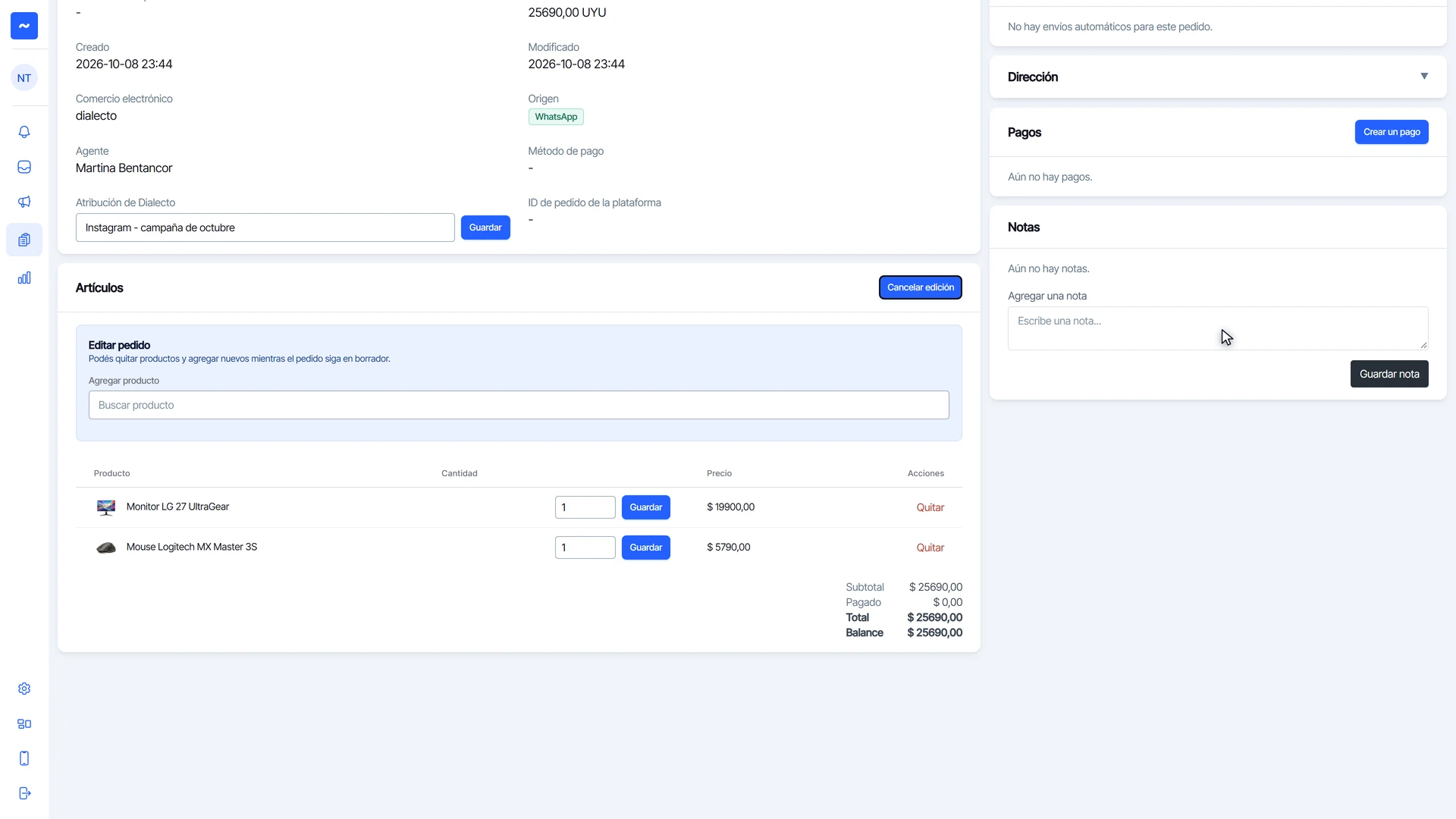Image resolution: width=1456 pixels, height=819 pixels.
Task: Click the $ 19900,00 price cell
Action: click(730, 507)
